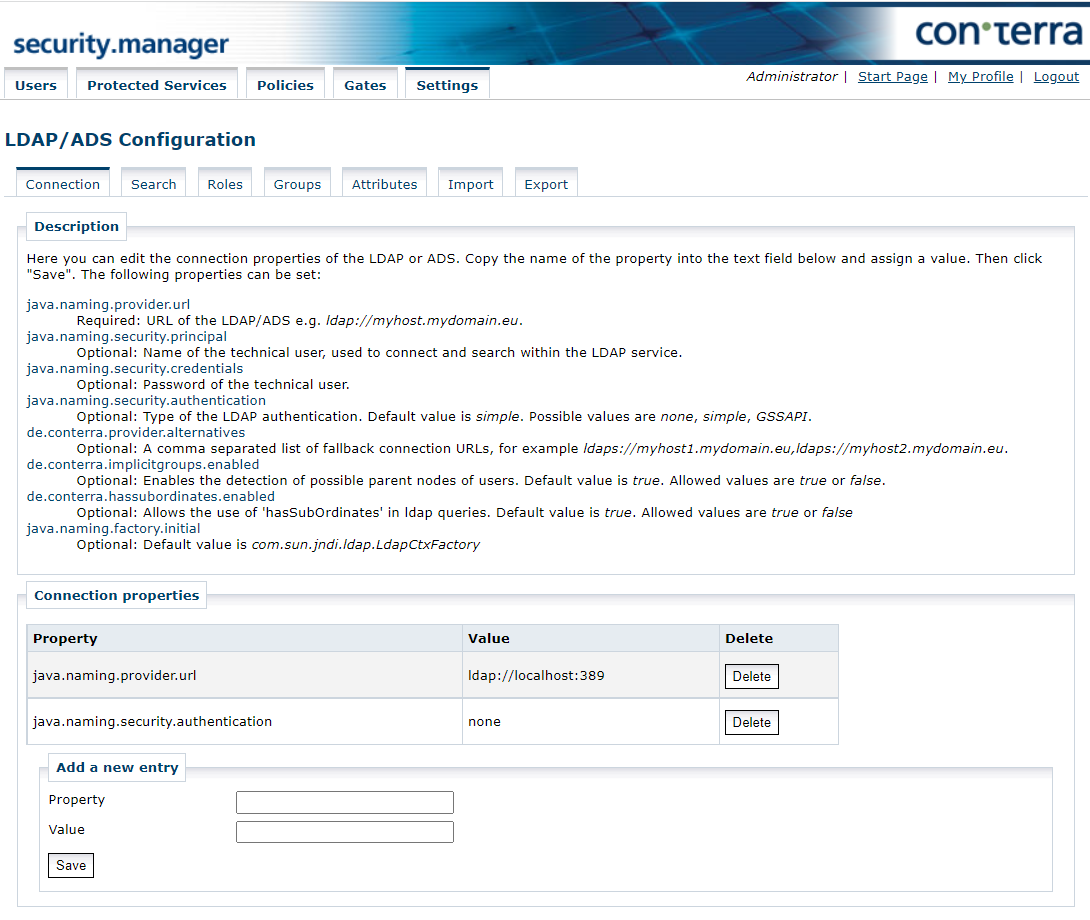The image size is (1090, 920).
Task: Select the Import tab
Action: [470, 184]
